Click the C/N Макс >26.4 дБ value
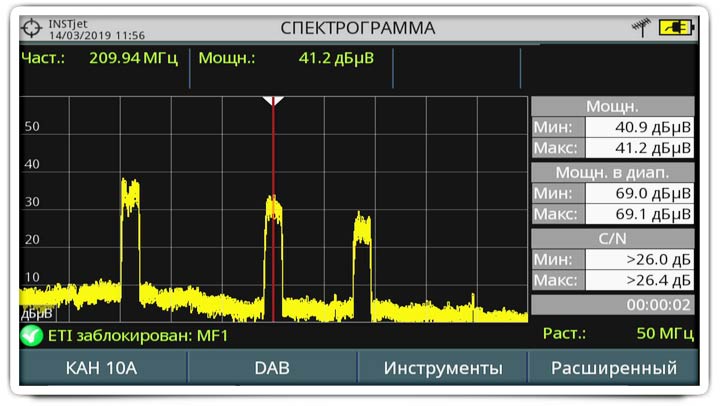 pyautogui.click(x=639, y=280)
